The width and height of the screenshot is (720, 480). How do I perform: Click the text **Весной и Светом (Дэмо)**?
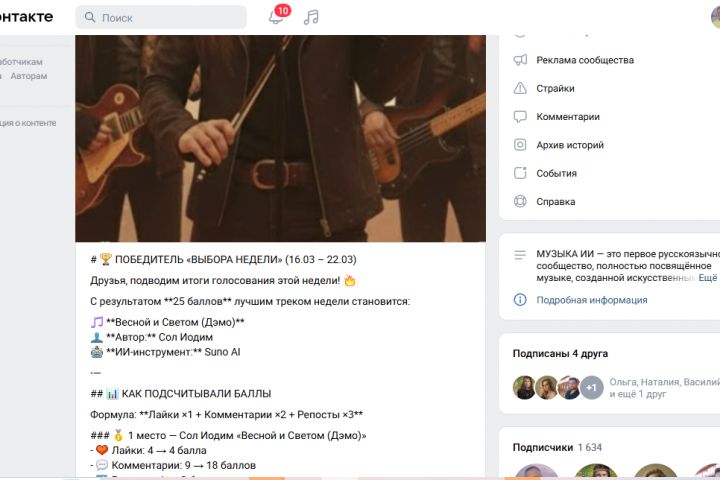[175, 322]
